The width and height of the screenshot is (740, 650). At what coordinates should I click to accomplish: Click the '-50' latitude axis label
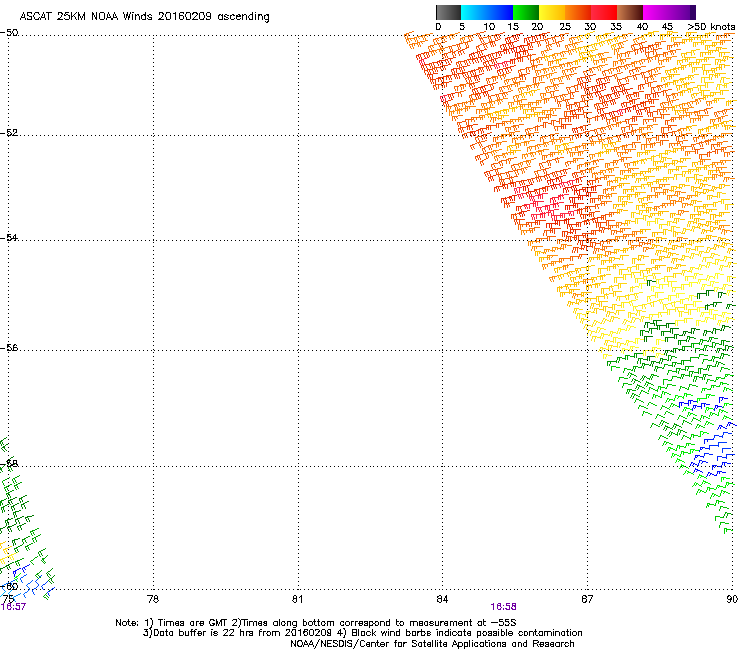pyautogui.click(x=9, y=33)
